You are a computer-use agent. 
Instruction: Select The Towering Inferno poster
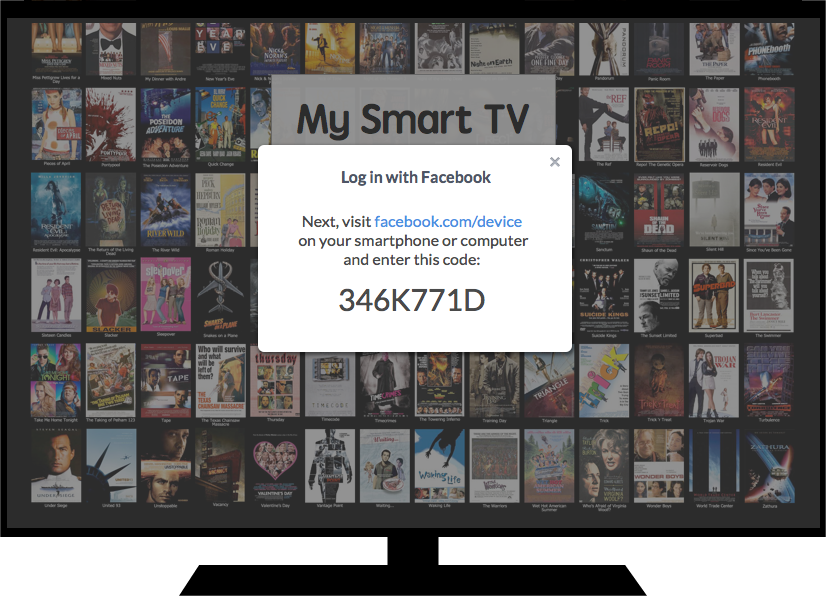point(439,384)
